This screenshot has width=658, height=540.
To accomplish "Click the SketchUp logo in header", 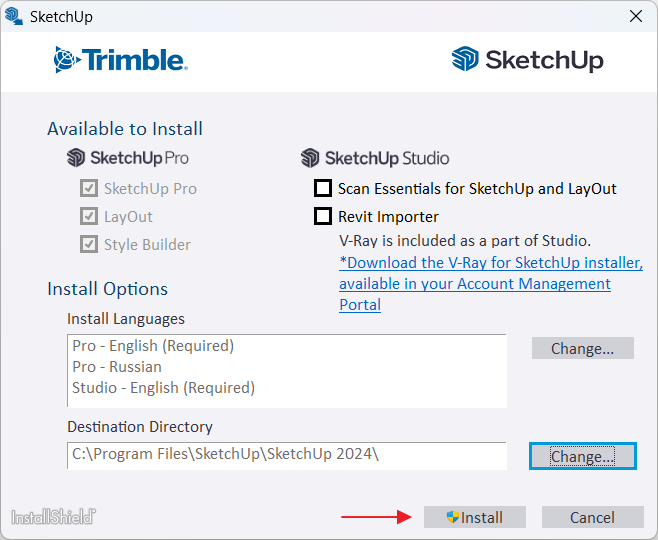I will pos(528,60).
